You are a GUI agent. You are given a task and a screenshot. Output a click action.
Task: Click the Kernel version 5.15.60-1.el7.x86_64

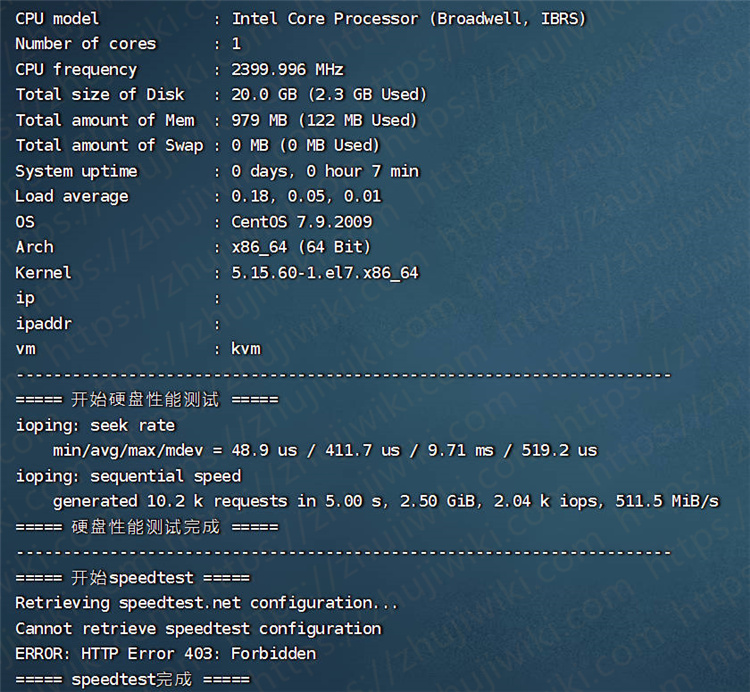click(x=325, y=273)
